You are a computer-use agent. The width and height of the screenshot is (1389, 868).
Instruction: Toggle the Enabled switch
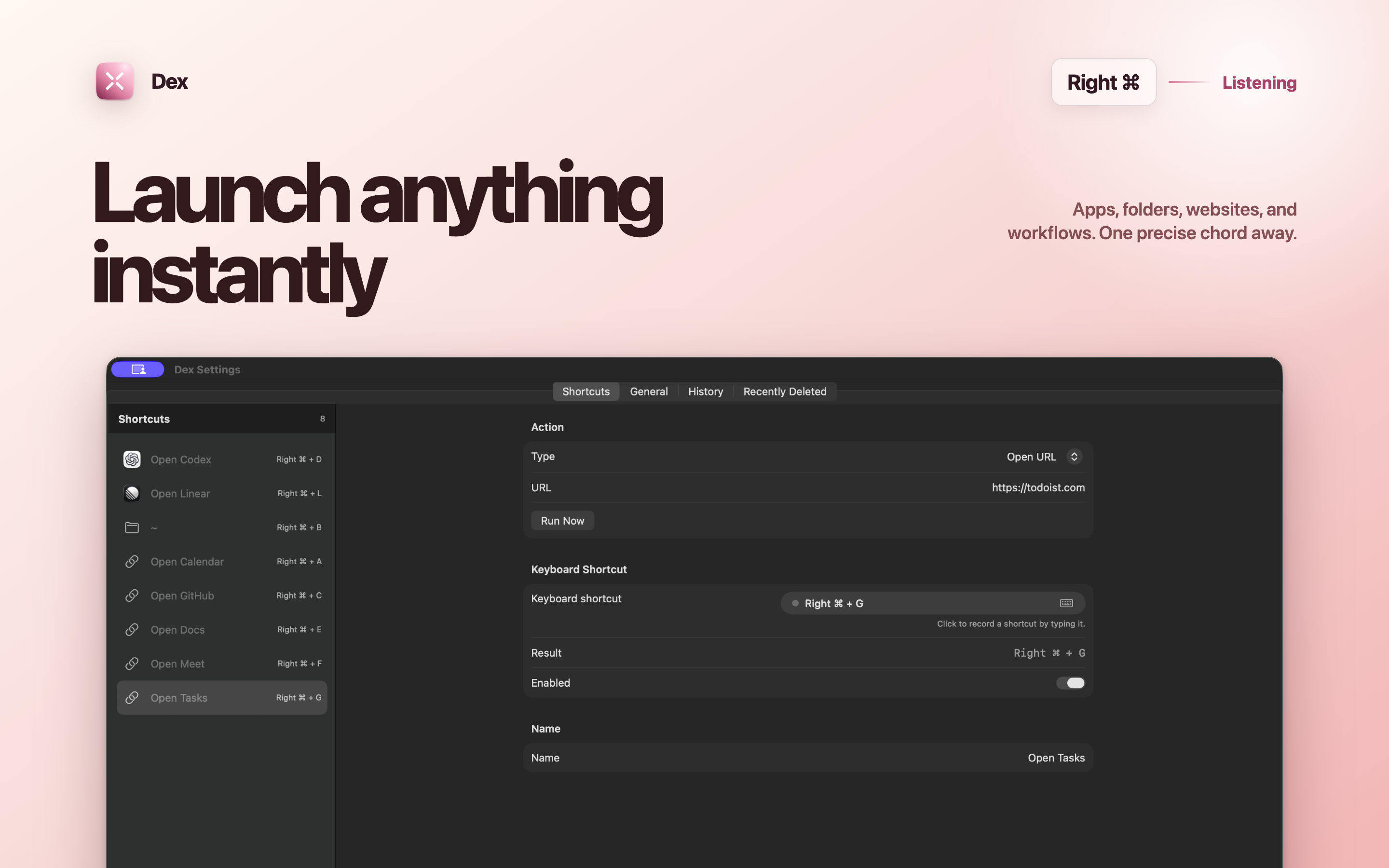1071,682
